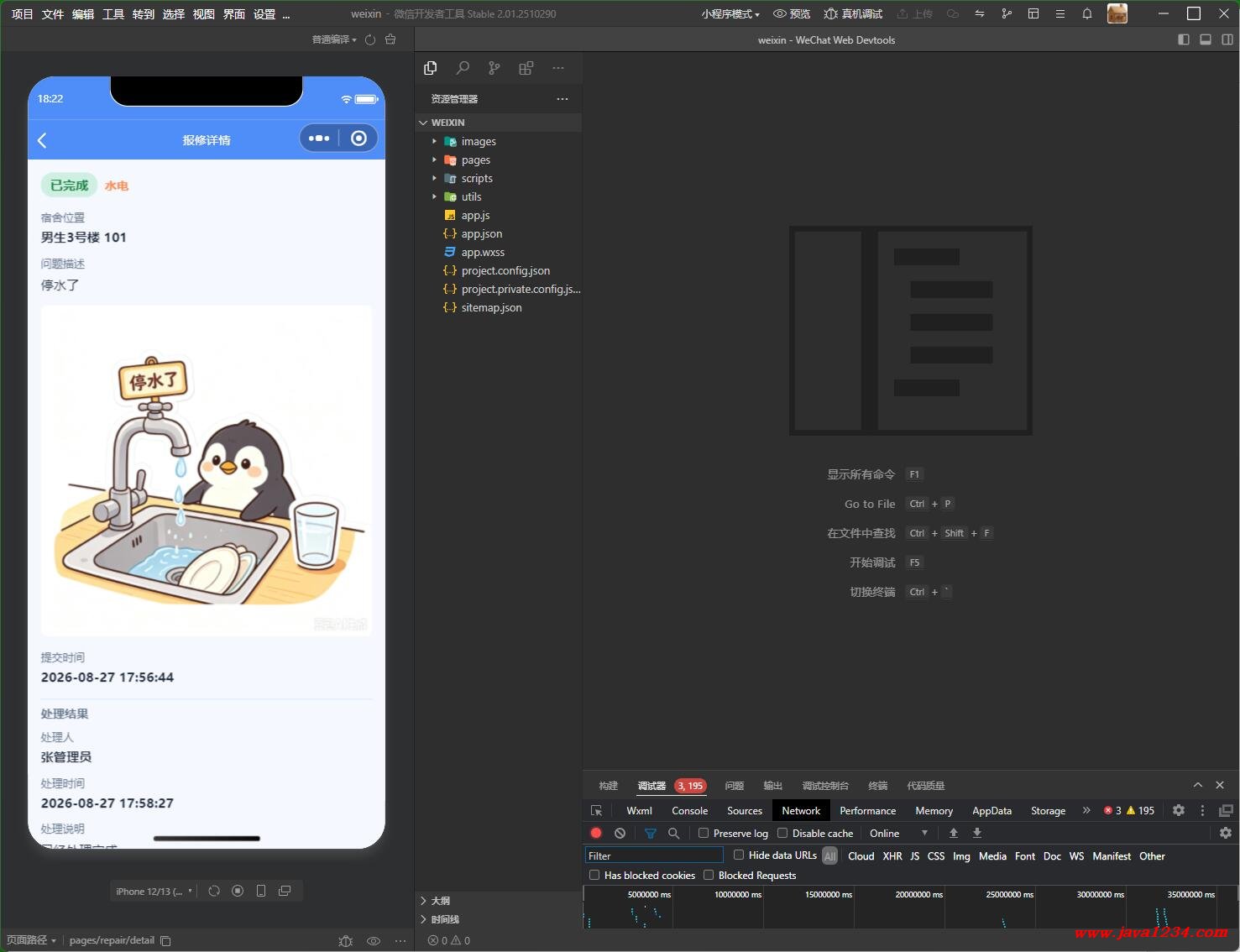
Task: Open the version management branch icon in title bar
Action: pos(1007,13)
